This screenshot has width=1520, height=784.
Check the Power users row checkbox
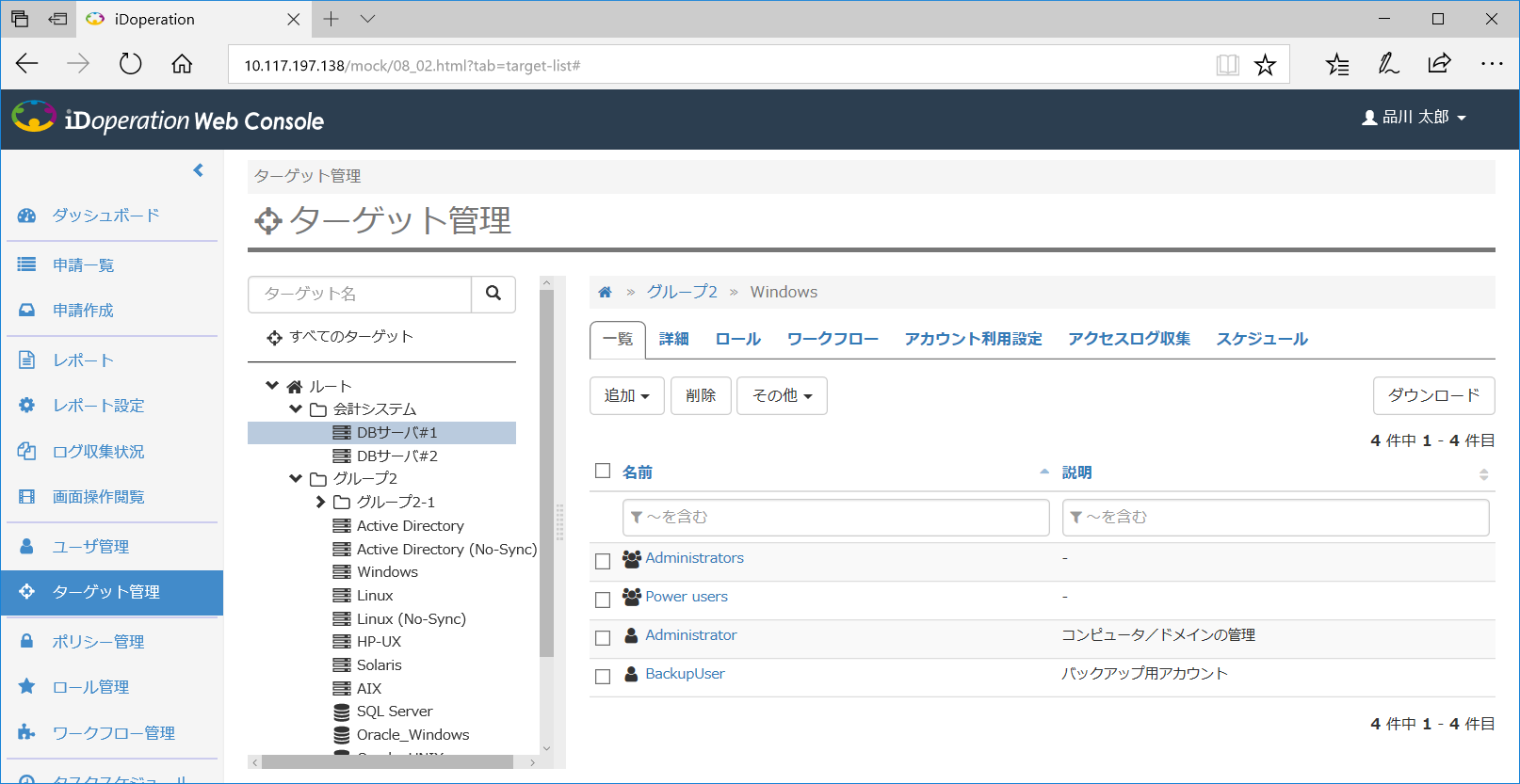(603, 600)
